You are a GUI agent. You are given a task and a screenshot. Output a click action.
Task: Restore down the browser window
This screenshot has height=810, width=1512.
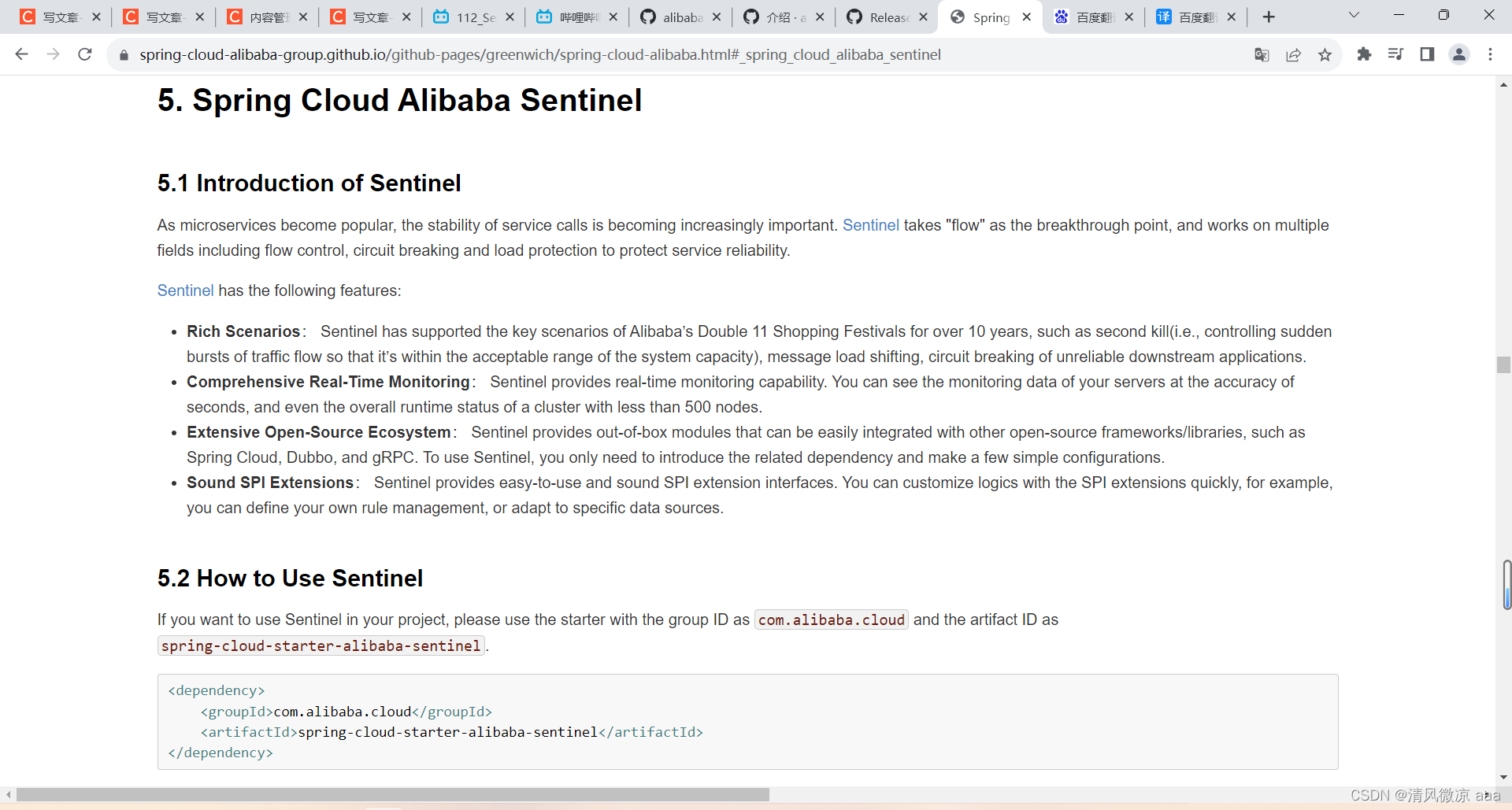pos(1443,15)
